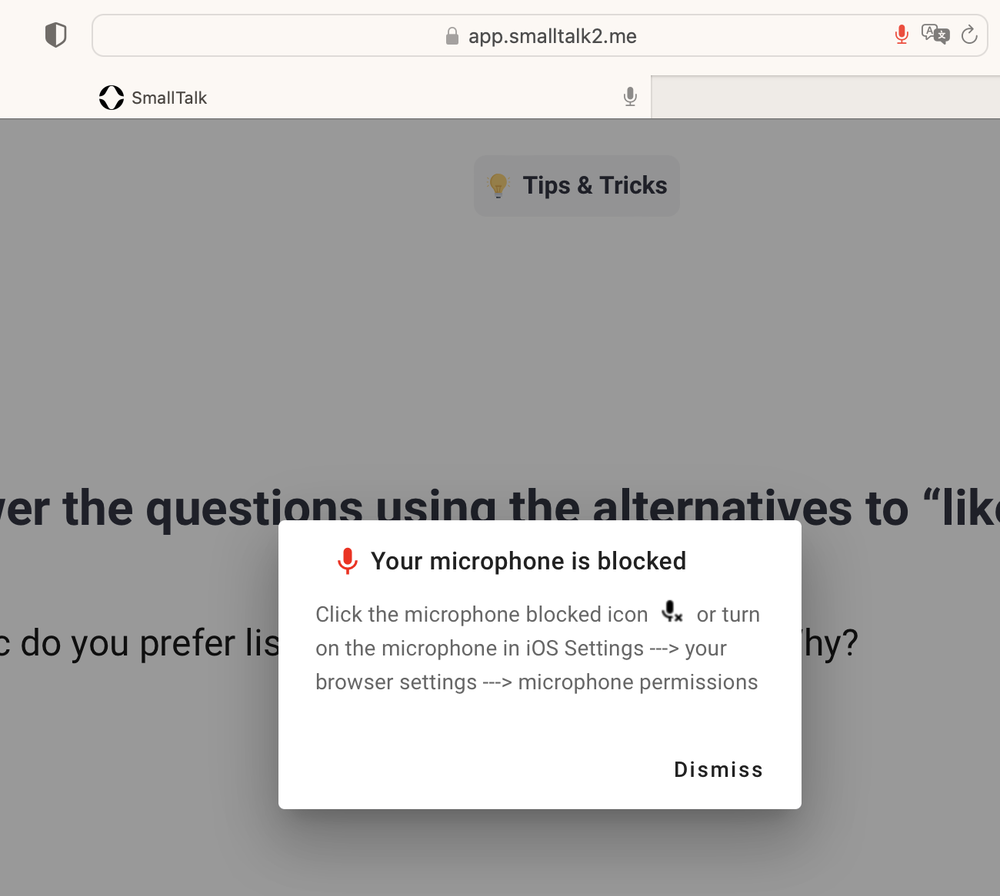
Task: Dismiss the microphone blocked dialog
Action: 718,769
